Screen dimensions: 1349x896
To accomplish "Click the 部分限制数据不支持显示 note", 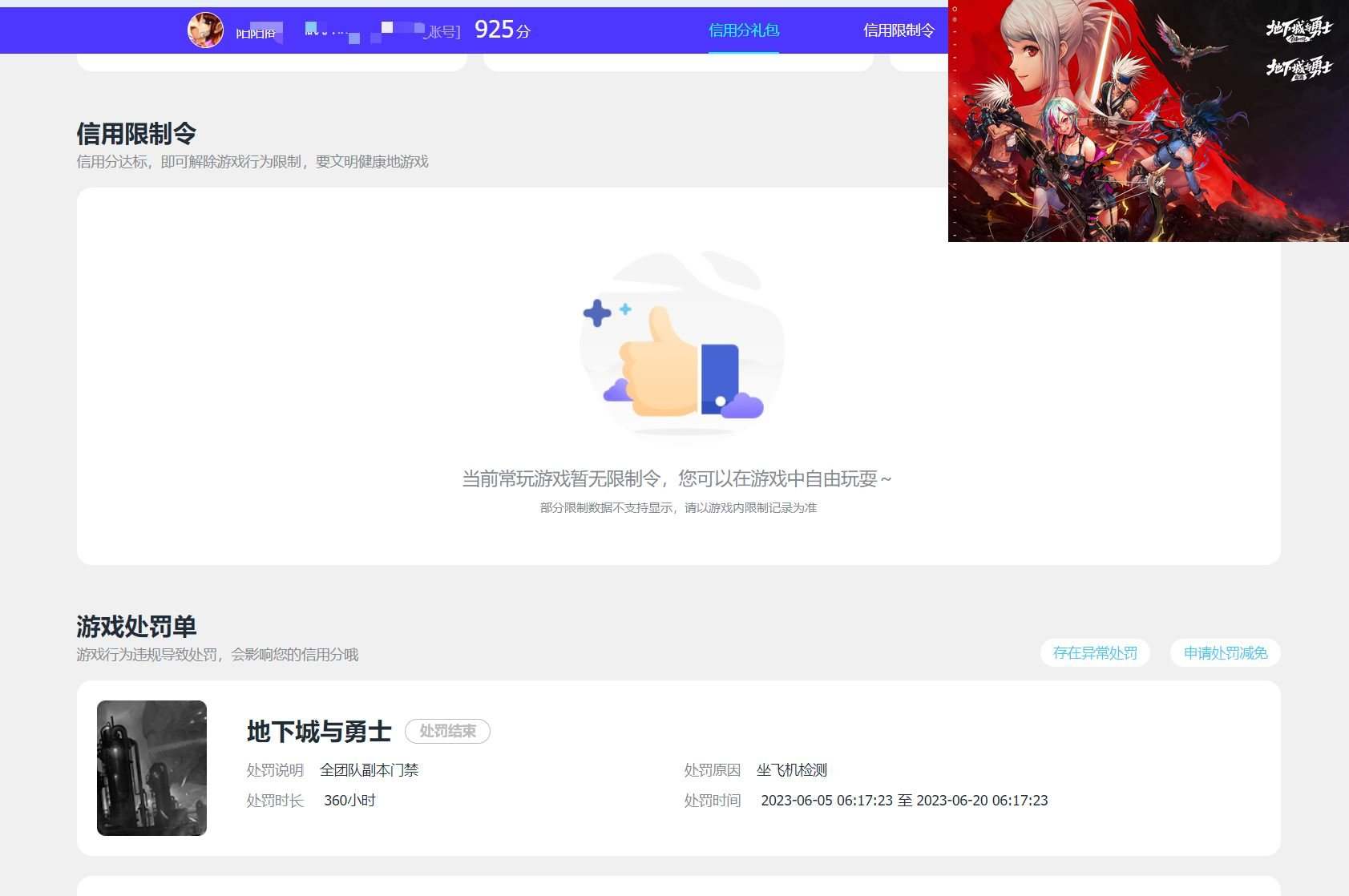I will 678,507.
